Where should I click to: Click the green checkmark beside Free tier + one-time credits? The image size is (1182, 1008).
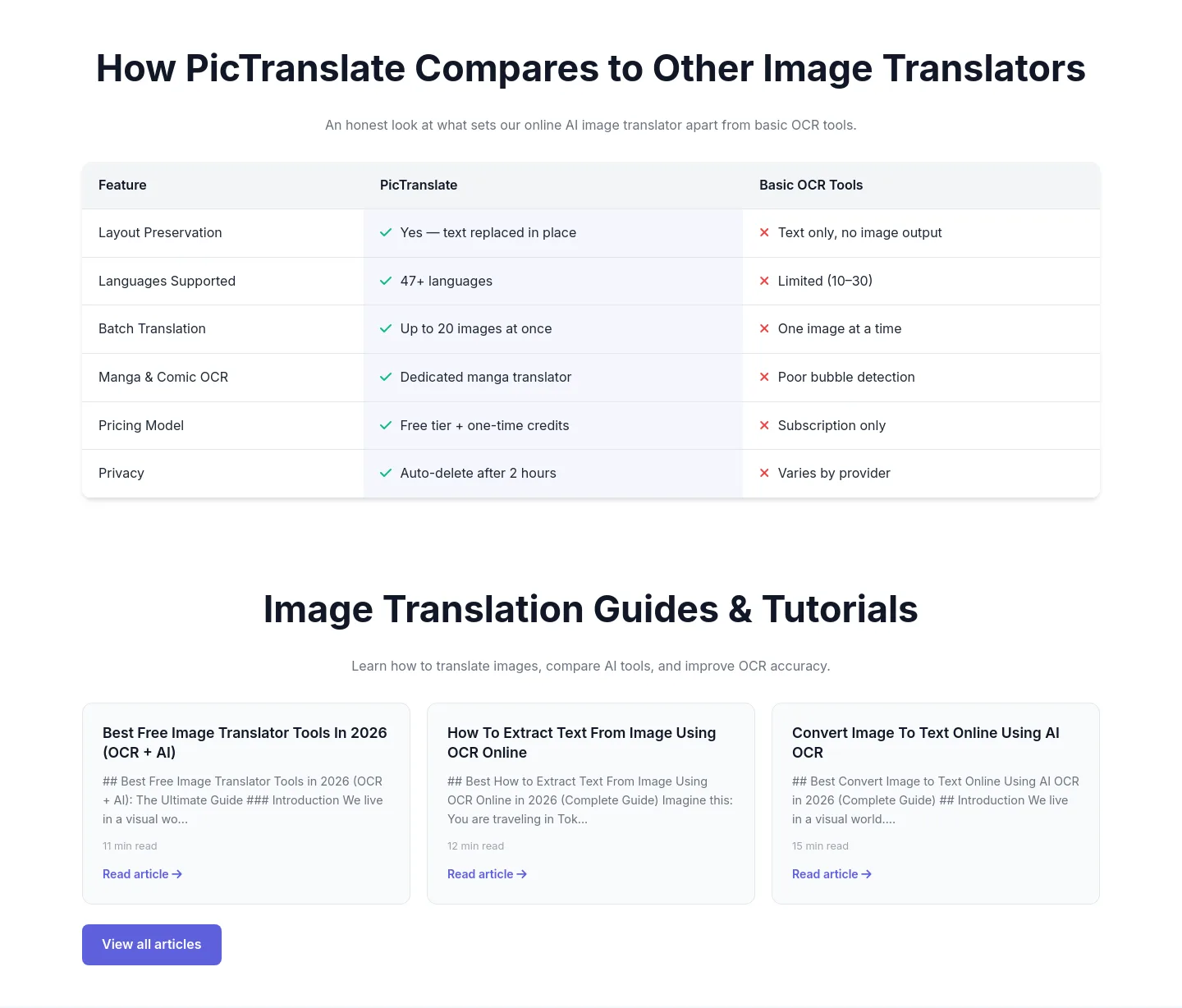tap(386, 425)
